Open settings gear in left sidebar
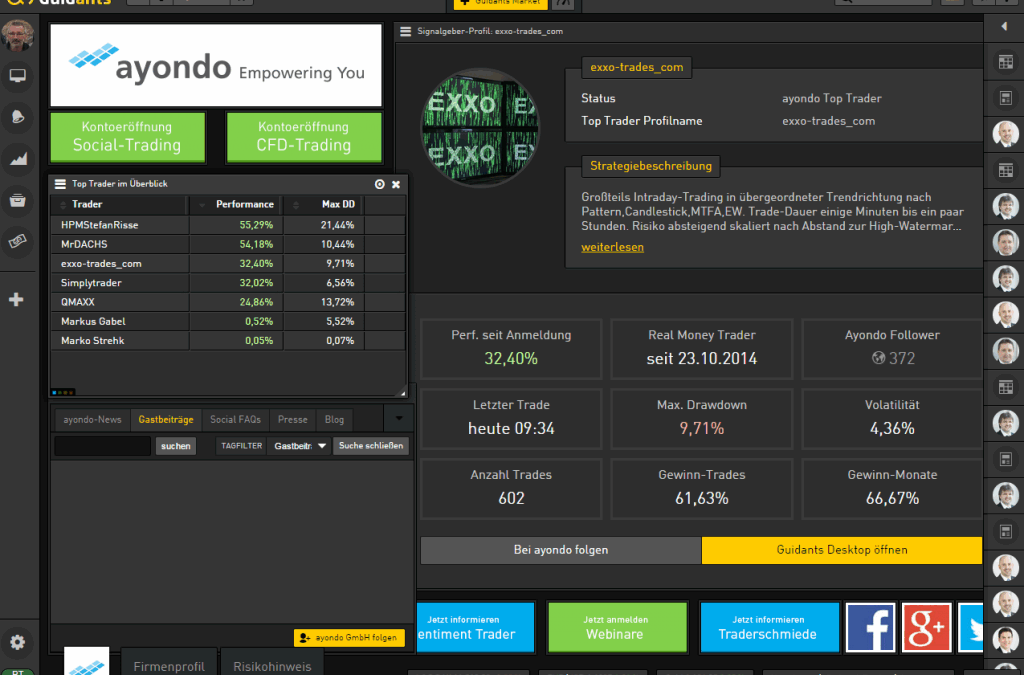This screenshot has width=1024, height=675. click(17, 642)
